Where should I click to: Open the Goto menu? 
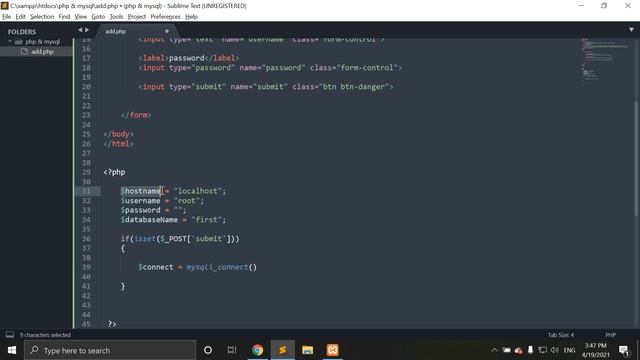click(x=98, y=17)
